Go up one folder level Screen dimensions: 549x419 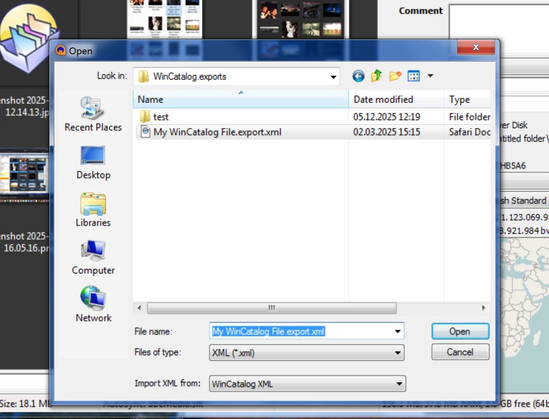point(376,76)
